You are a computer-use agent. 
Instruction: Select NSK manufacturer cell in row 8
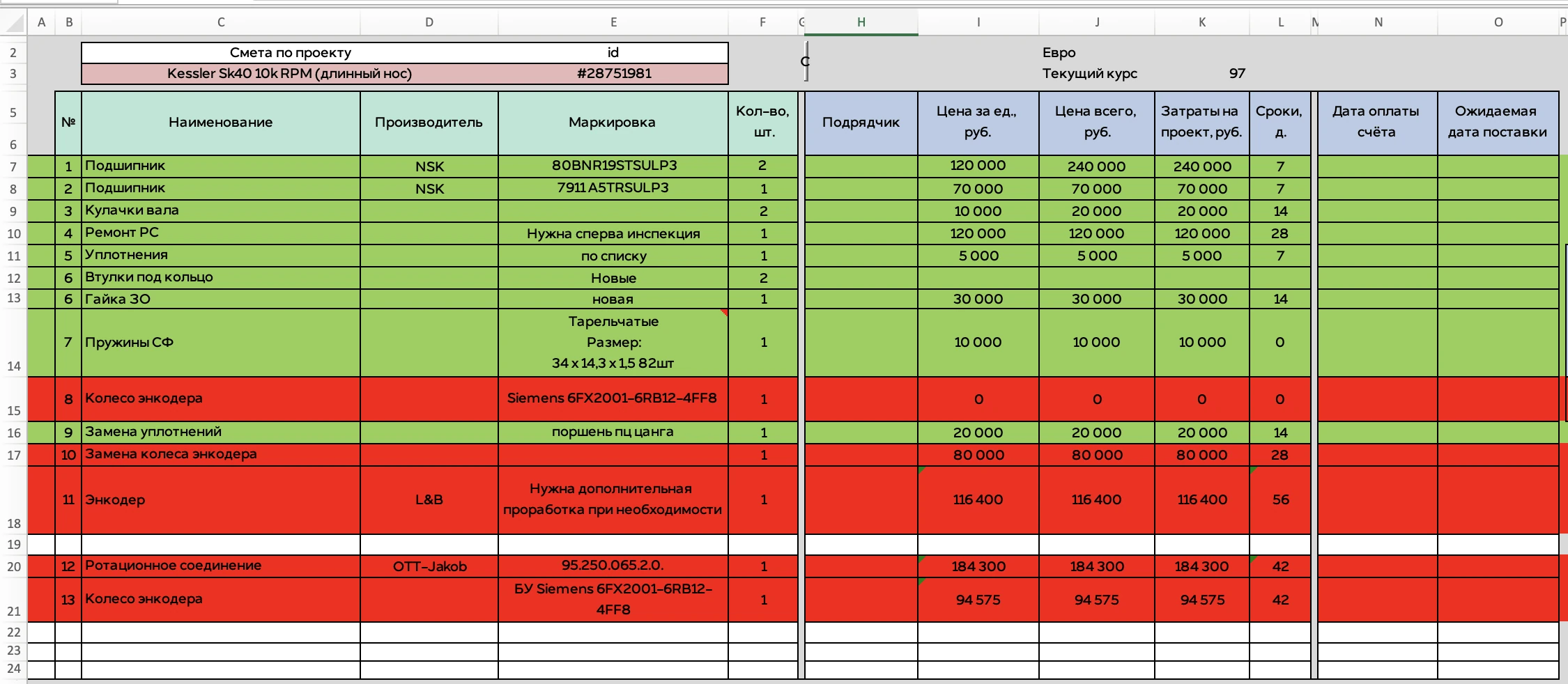click(x=429, y=189)
